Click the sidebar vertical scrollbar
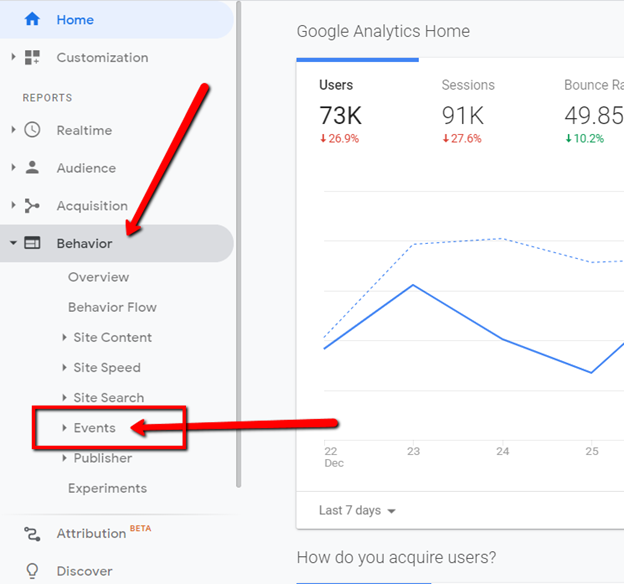 click(238, 244)
